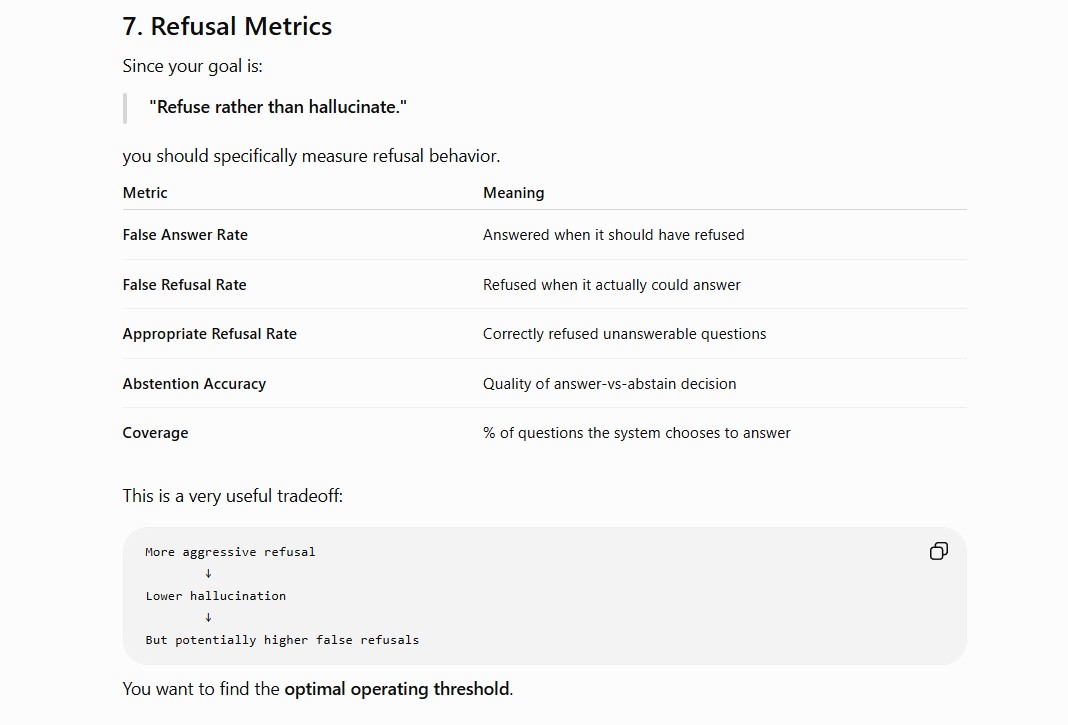Click "Correctly refused unanswerable questions" text
The height and width of the screenshot is (725, 1068).
[x=625, y=334]
